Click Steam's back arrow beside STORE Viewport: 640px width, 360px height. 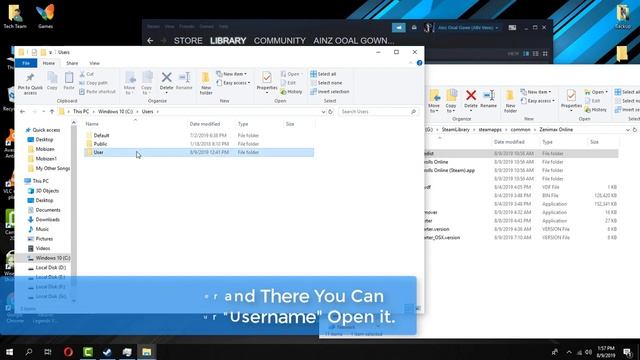pos(150,40)
